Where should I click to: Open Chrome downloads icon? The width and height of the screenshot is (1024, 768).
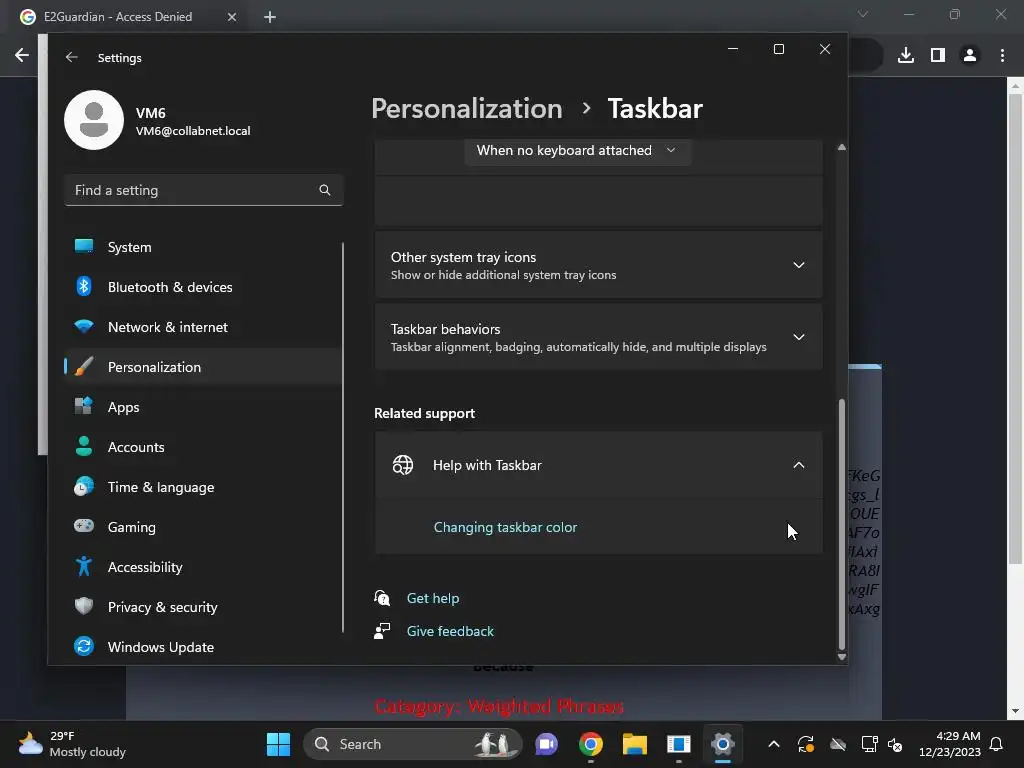tap(906, 56)
